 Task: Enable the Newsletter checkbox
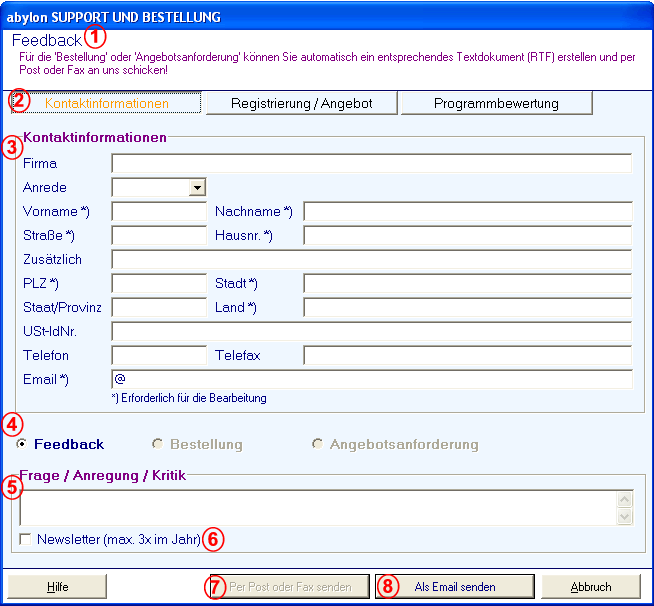25,540
